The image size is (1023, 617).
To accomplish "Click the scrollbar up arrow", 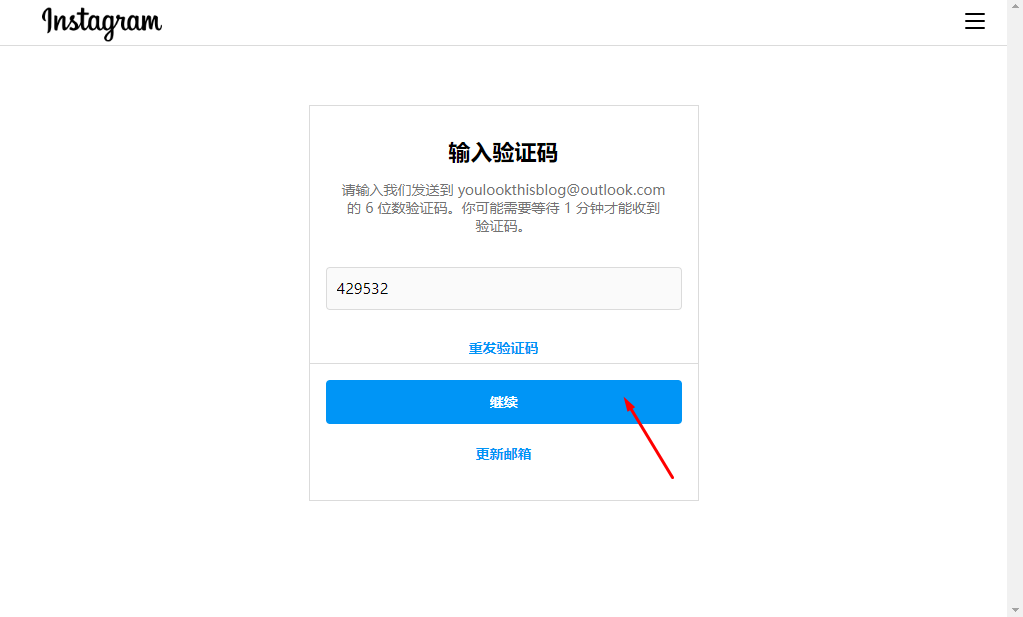I will coord(1015,5).
